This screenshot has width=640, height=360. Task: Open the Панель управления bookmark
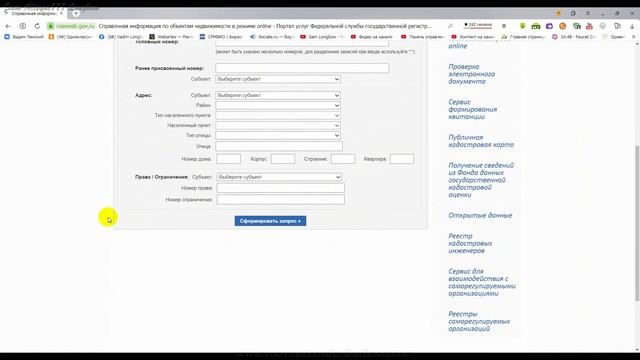[x=423, y=37]
